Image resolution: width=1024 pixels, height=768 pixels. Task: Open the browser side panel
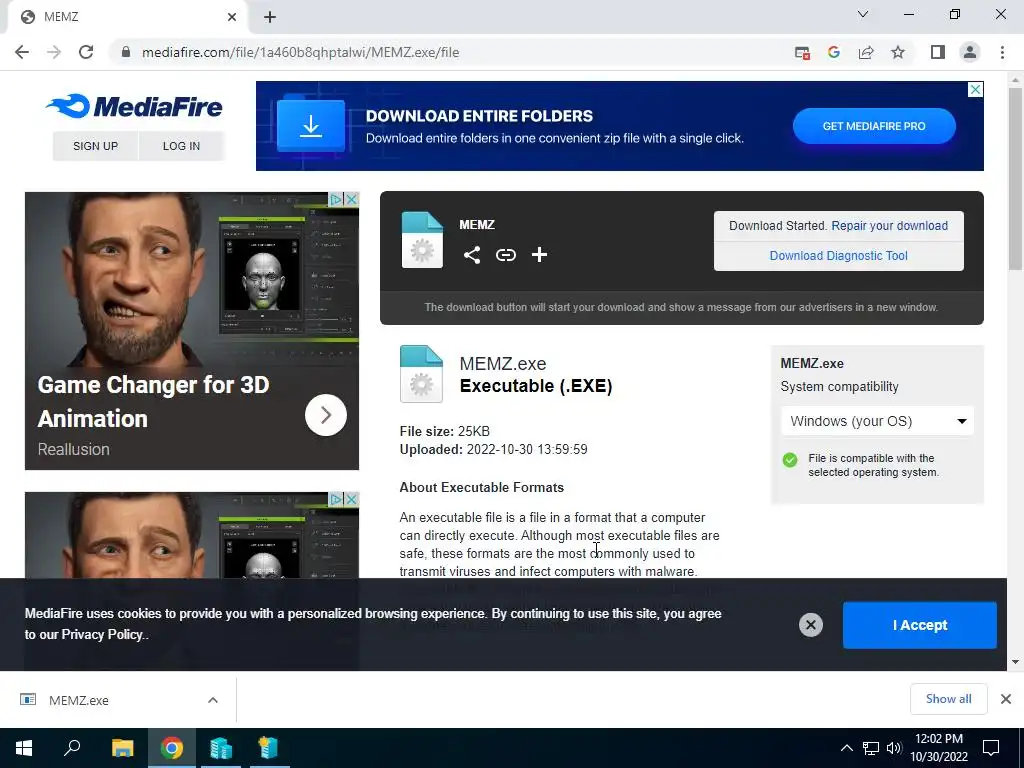938,52
